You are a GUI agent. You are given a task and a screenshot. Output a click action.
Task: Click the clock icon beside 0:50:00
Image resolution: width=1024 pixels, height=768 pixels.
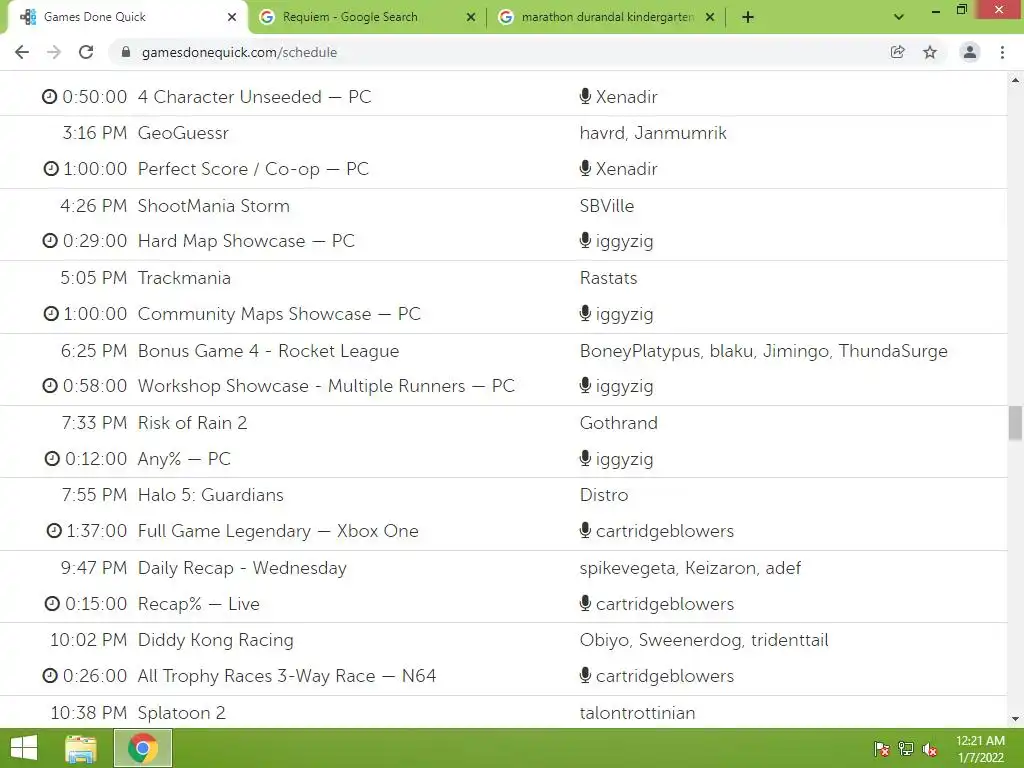pyautogui.click(x=50, y=97)
